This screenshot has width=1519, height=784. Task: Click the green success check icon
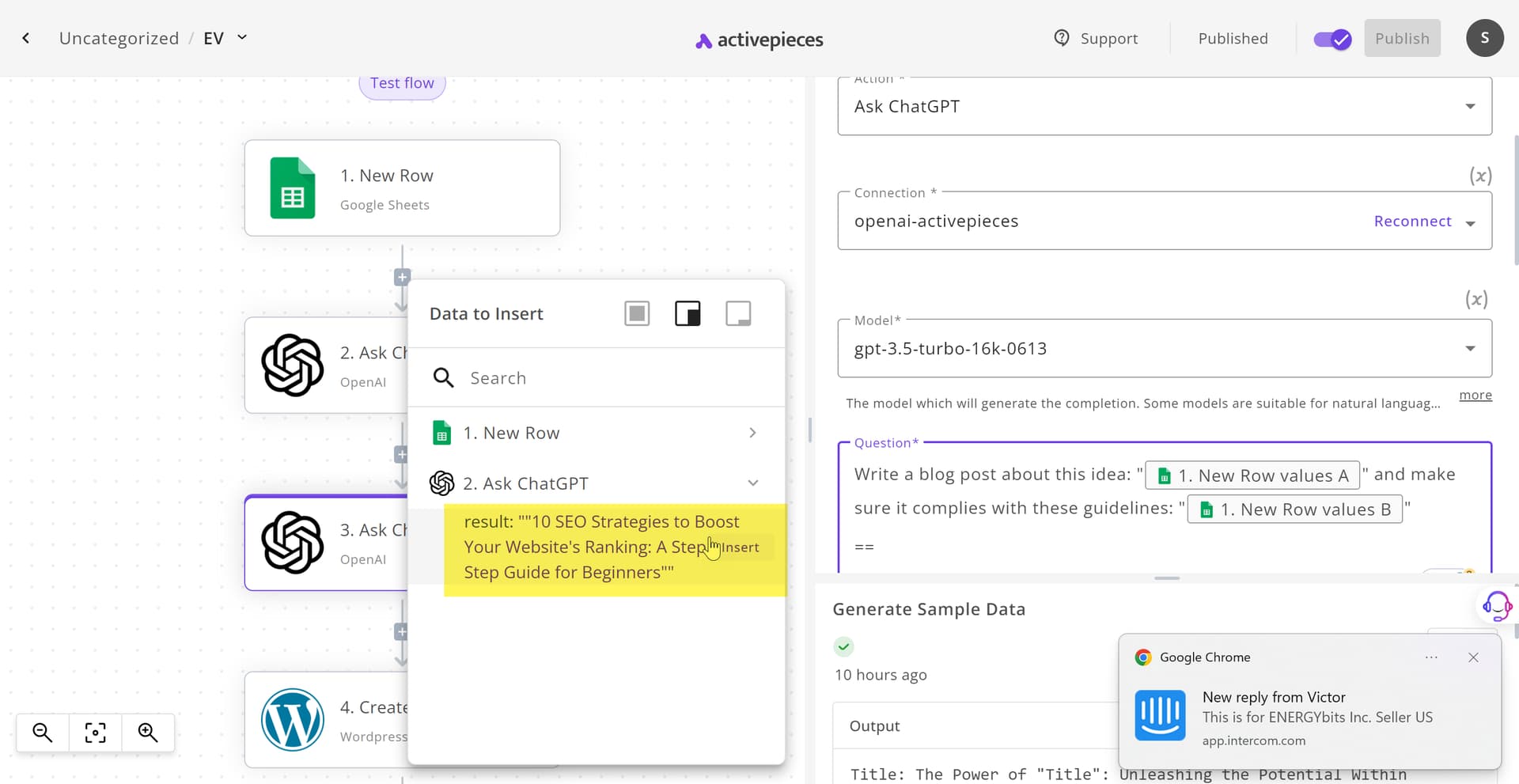[x=843, y=647]
